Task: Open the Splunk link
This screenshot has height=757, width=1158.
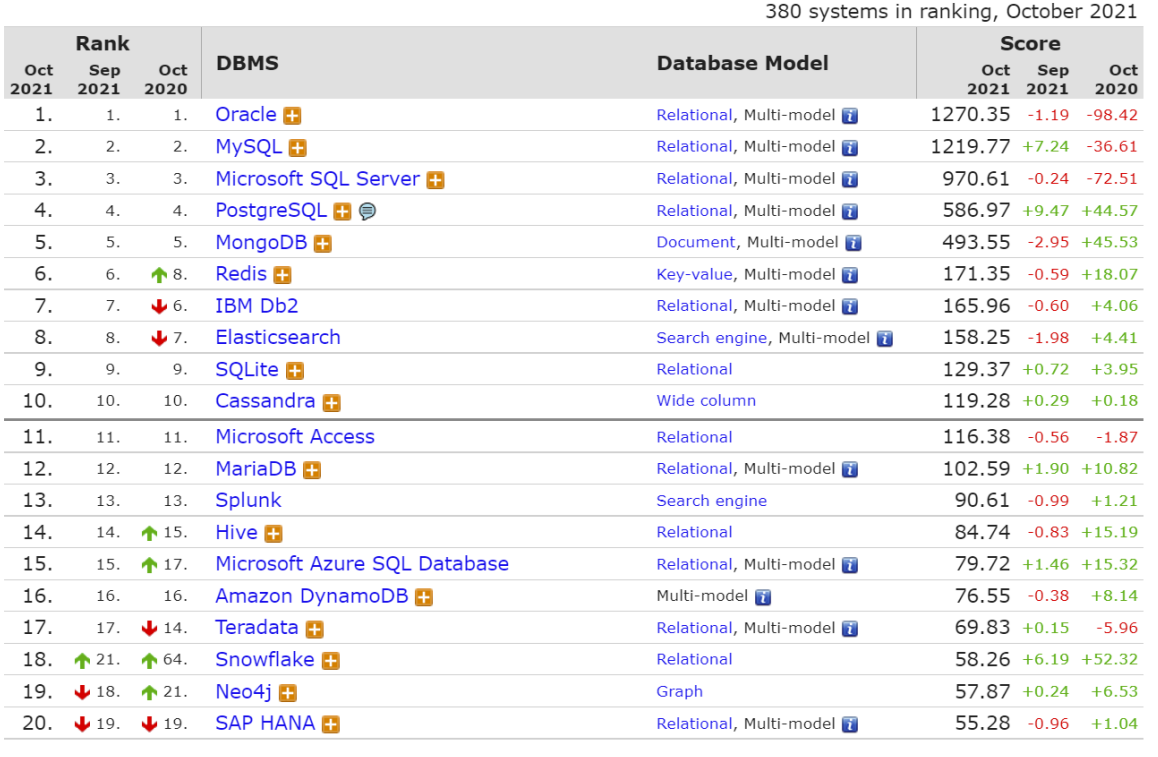Action: pos(248,501)
